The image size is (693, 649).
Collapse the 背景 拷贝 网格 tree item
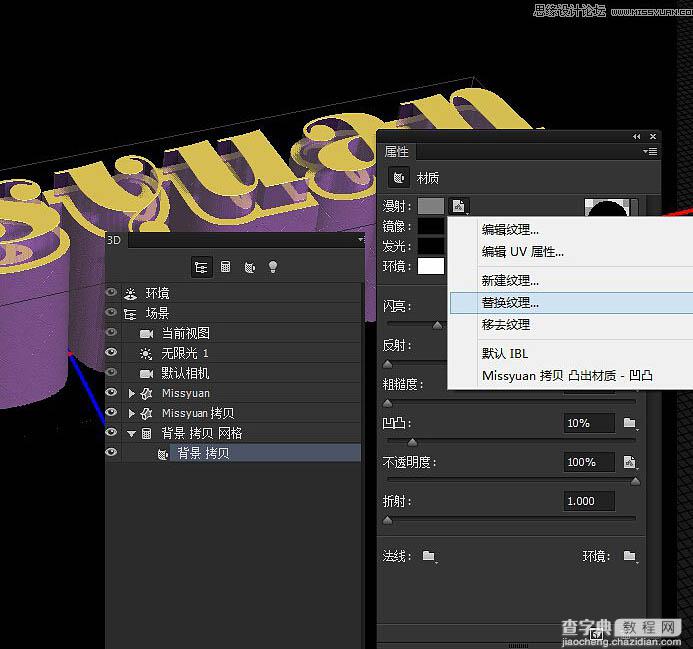[131, 434]
